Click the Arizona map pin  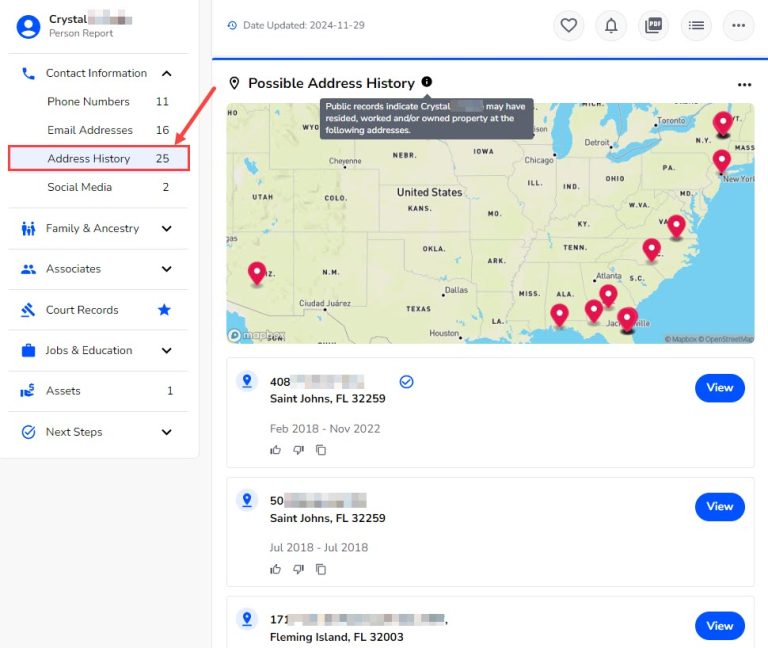click(x=257, y=272)
